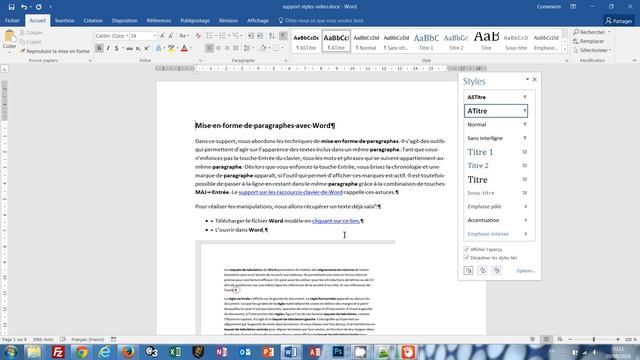Switch to the Références tab
The width and height of the screenshot is (640, 360).
[x=159, y=20]
